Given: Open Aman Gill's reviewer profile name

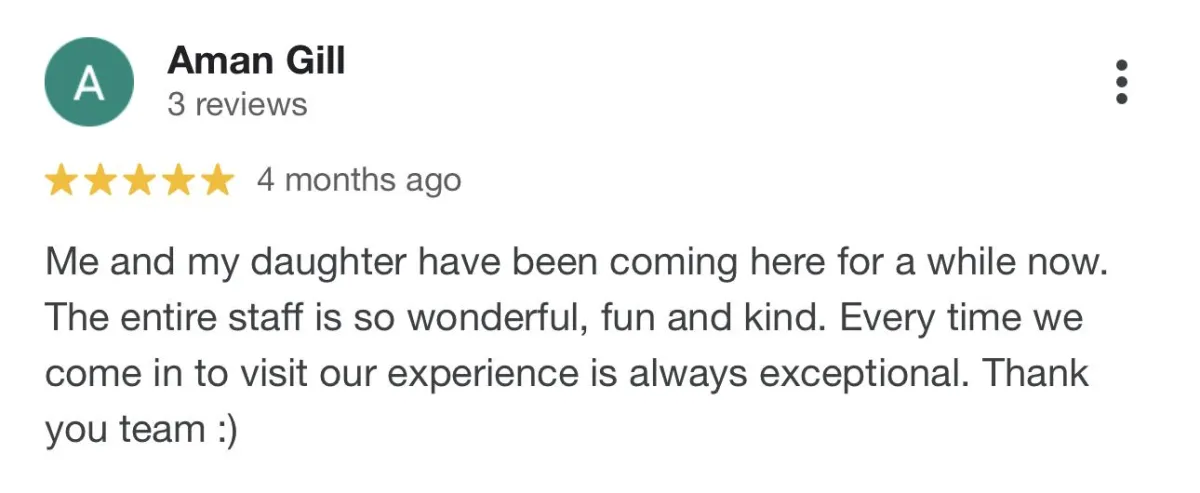Looking at the screenshot, I should click(x=256, y=61).
